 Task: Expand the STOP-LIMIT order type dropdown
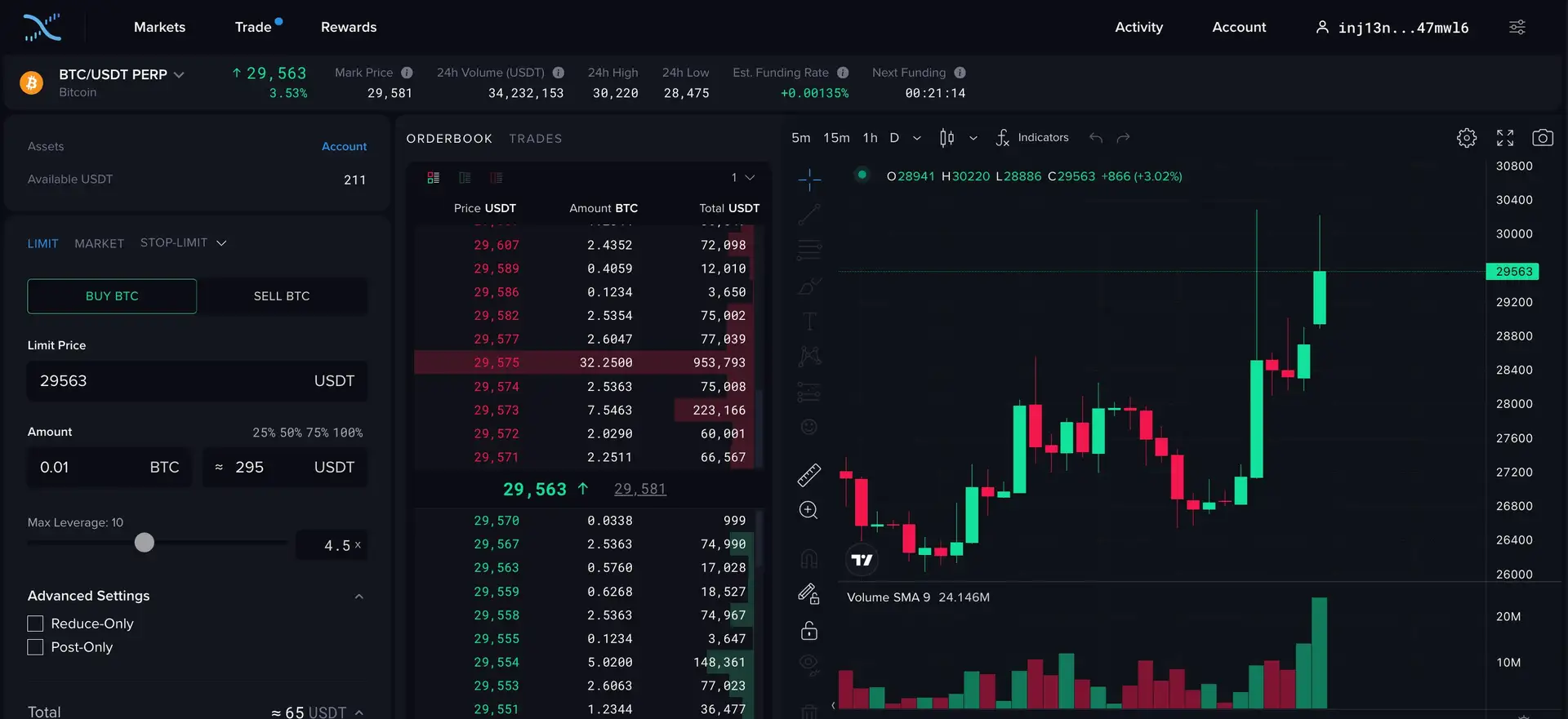pos(183,242)
